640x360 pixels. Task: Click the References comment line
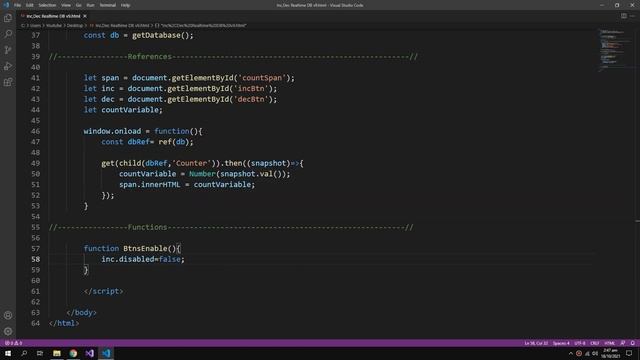233,57
